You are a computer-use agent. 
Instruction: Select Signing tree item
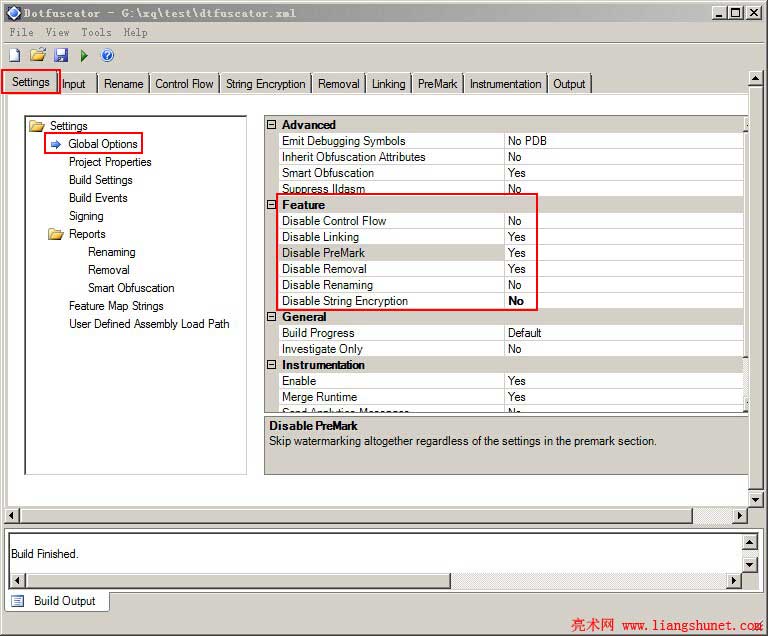(86, 216)
